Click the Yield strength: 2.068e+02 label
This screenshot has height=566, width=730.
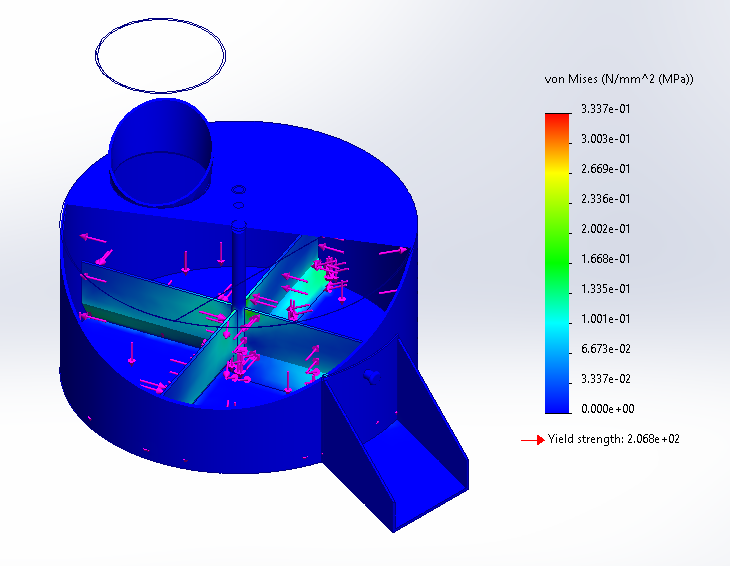[614, 439]
